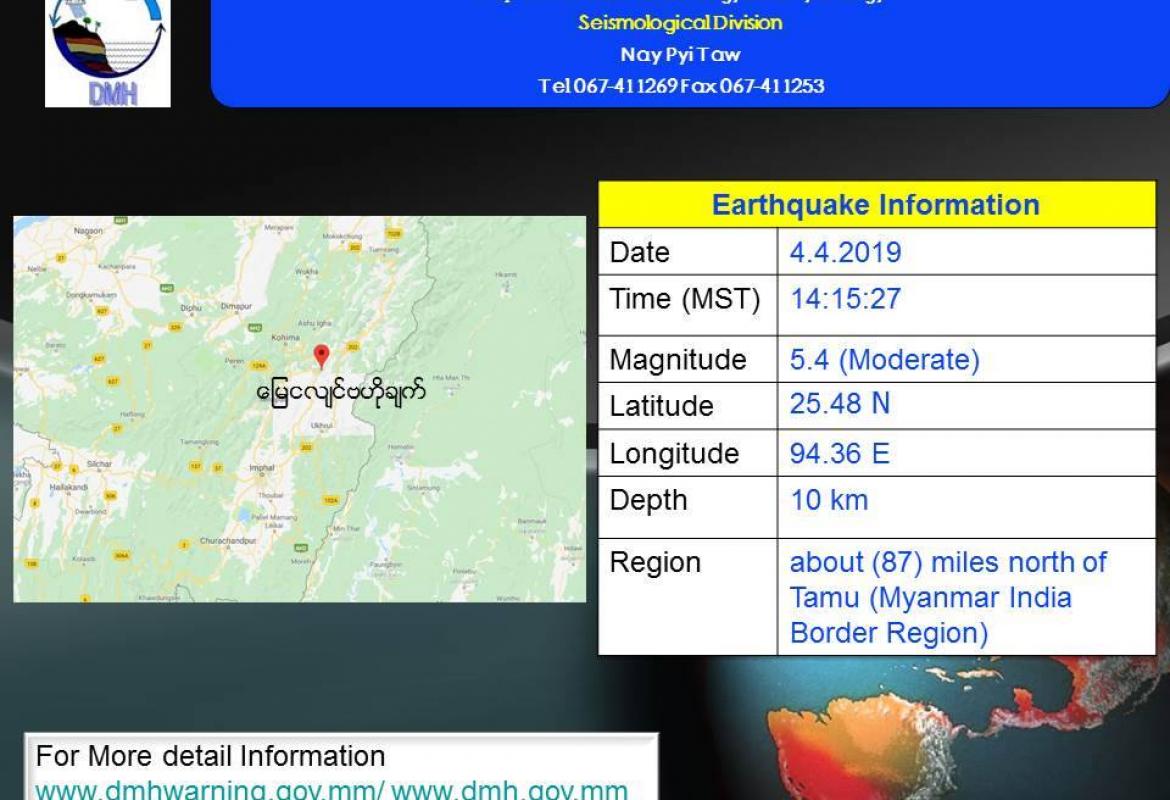Screen dimensions: 1170x800
Task: Click the red map location pin
Action: 321,357
